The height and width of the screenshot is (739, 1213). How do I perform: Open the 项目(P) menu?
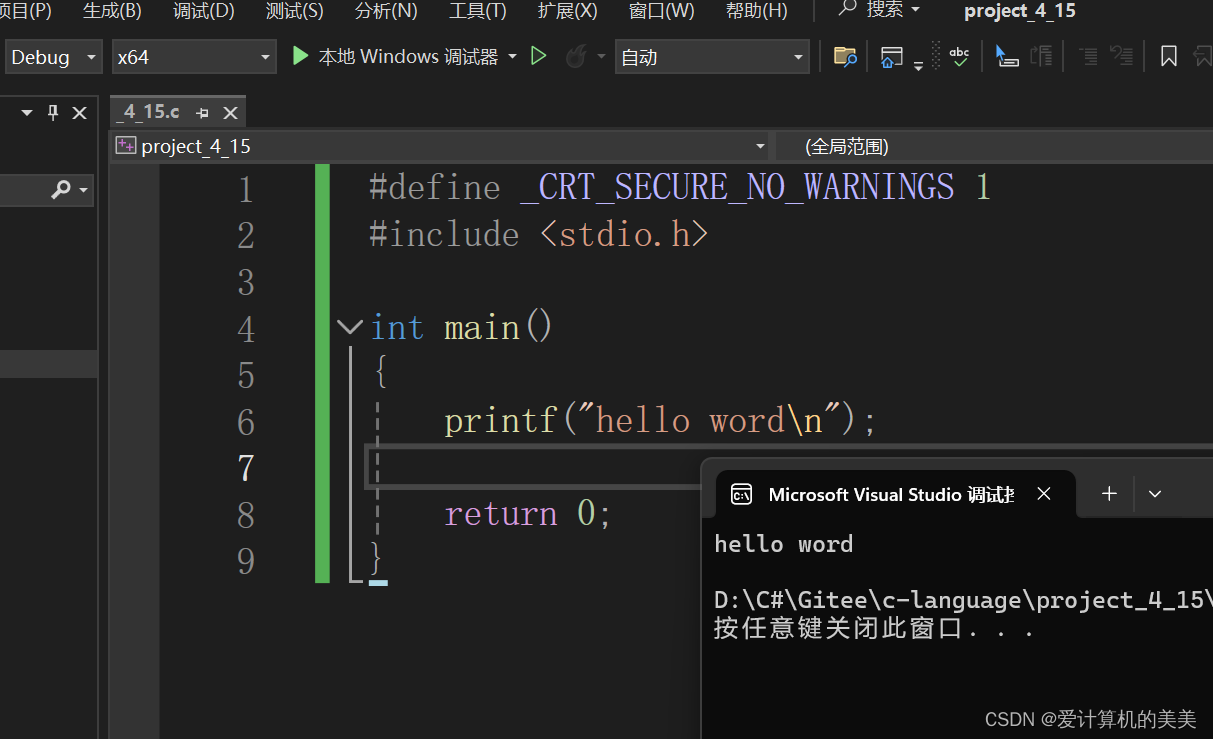click(26, 11)
